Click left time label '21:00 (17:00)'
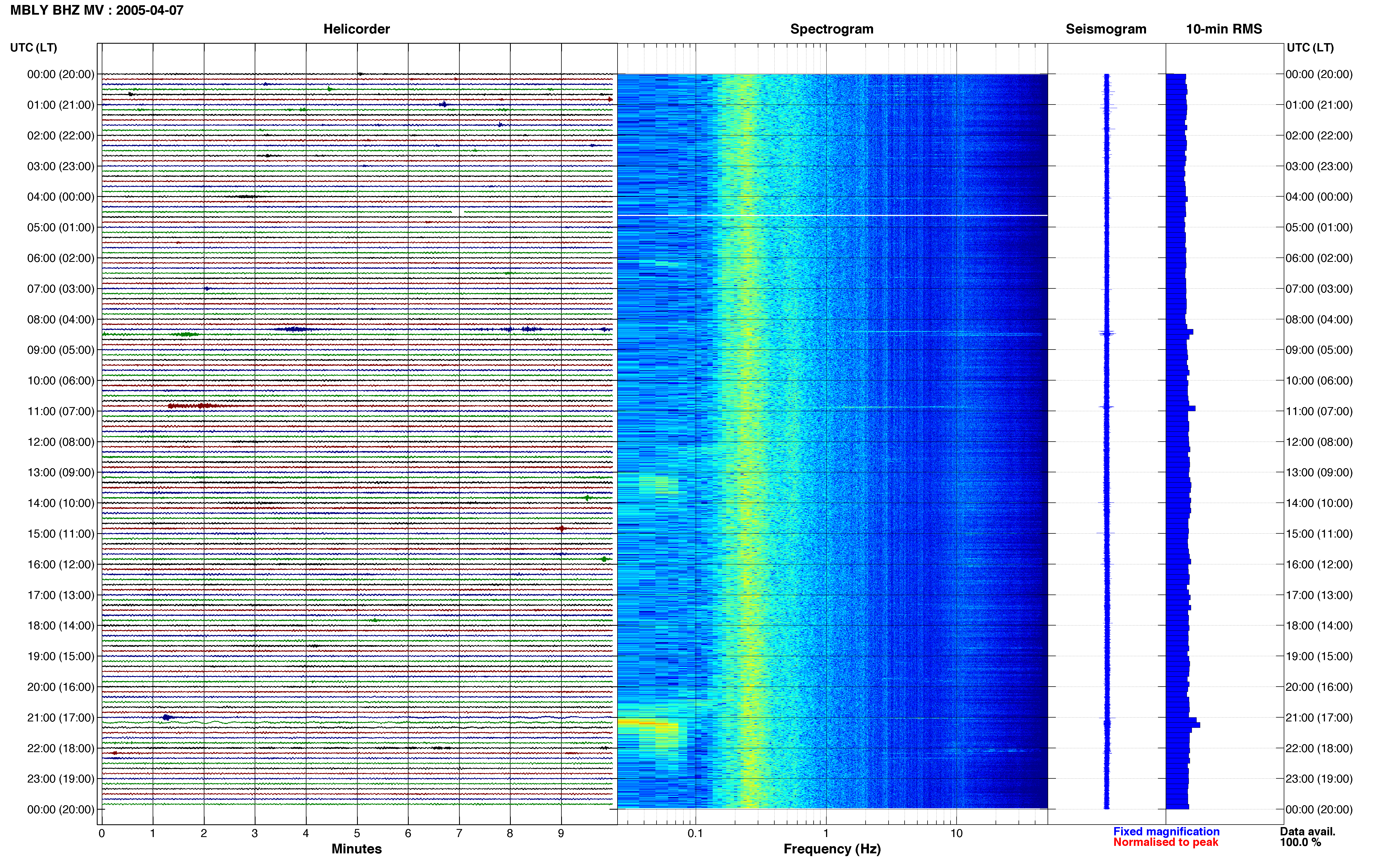This screenshot has width=1388, height=868. [x=61, y=718]
